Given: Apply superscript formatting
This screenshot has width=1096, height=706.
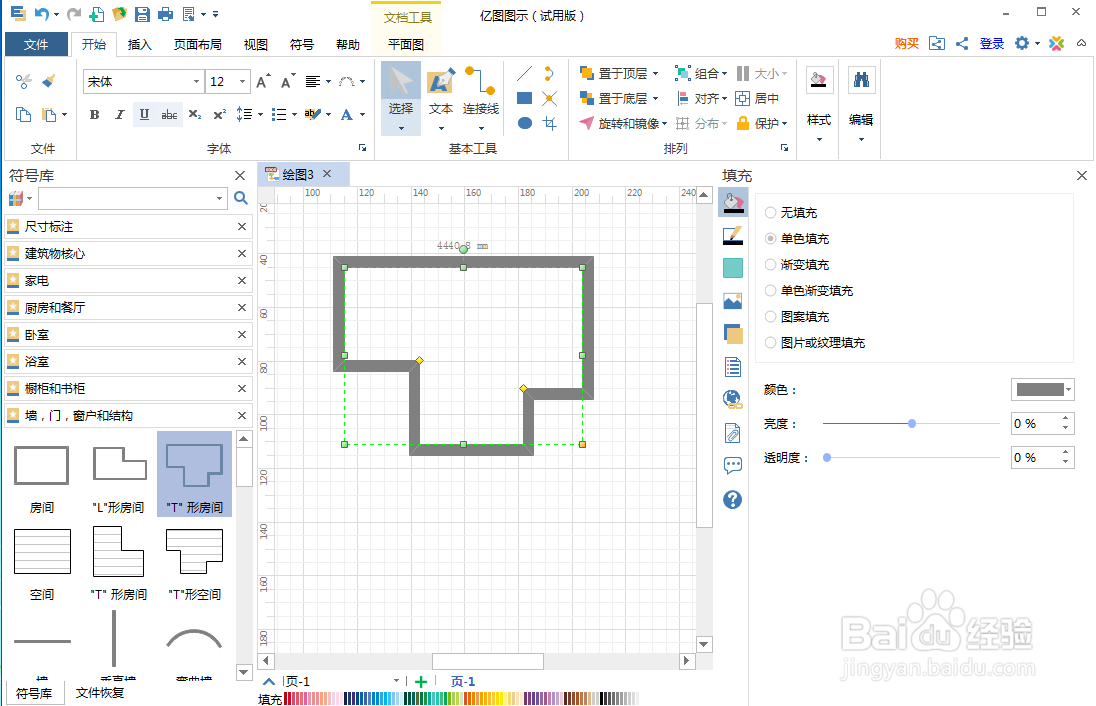Looking at the screenshot, I should pos(219,115).
